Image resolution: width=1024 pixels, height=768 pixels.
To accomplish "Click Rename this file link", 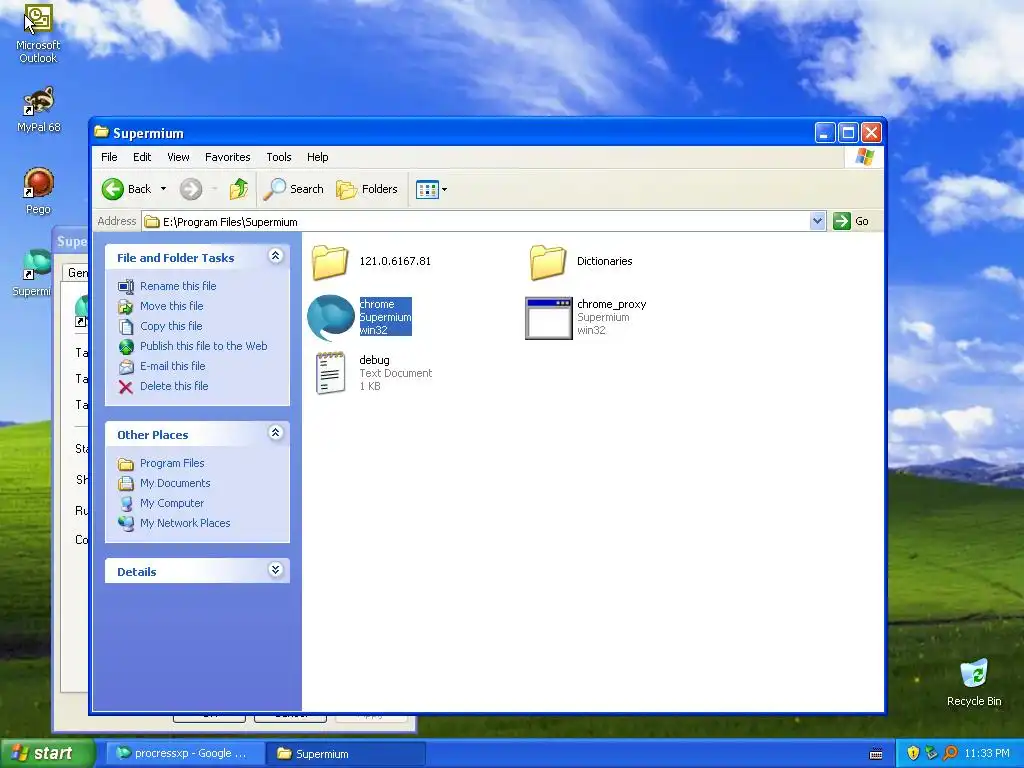I will 178,286.
